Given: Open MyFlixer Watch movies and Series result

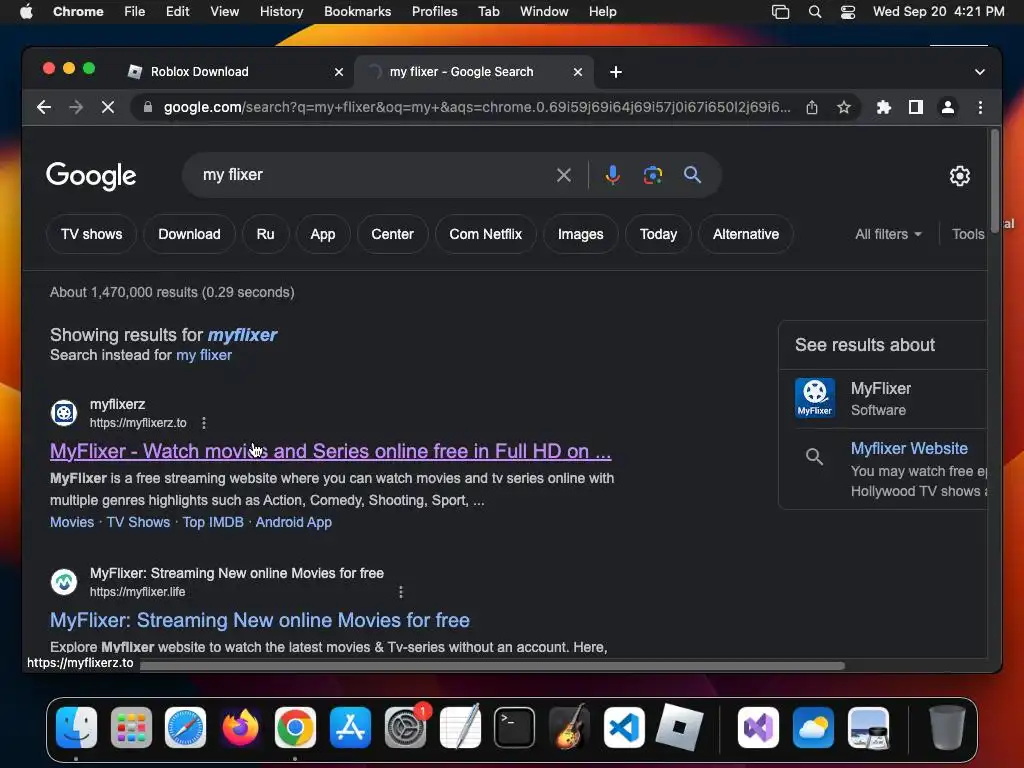Looking at the screenshot, I should (x=330, y=451).
